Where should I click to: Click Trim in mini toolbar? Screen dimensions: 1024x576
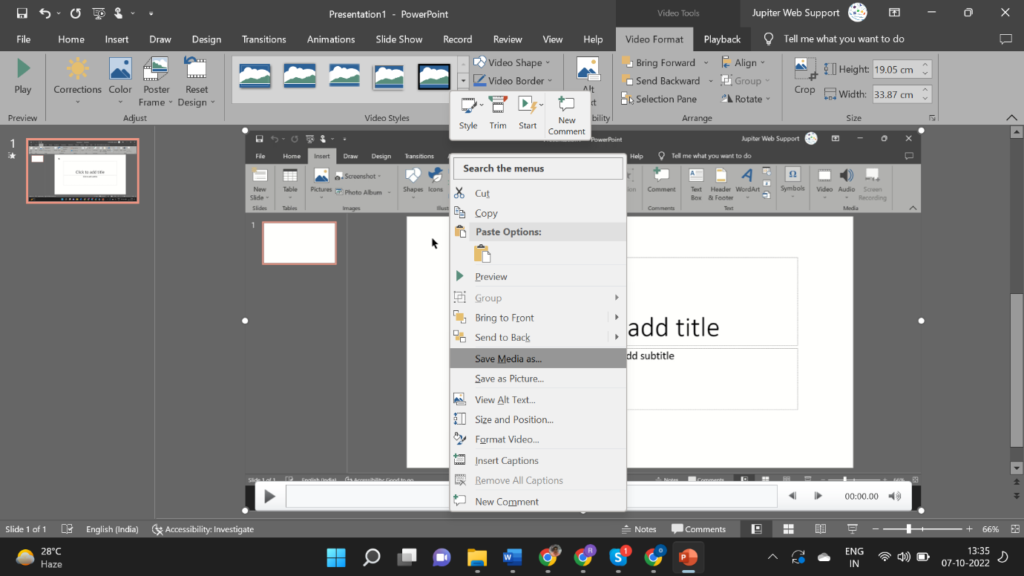tap(498, 113)
